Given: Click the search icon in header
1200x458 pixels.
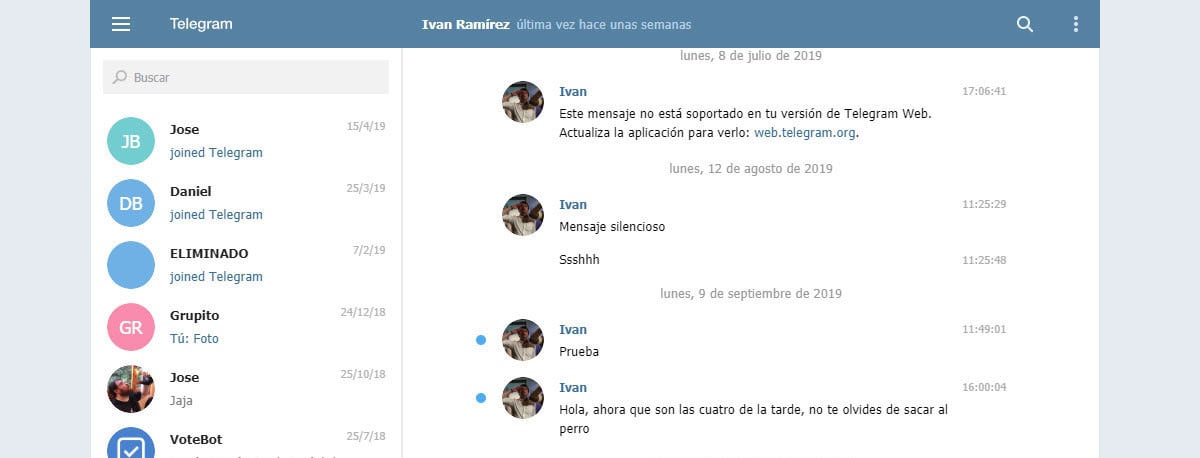Looking at the screenshot, I should 1024,24.
